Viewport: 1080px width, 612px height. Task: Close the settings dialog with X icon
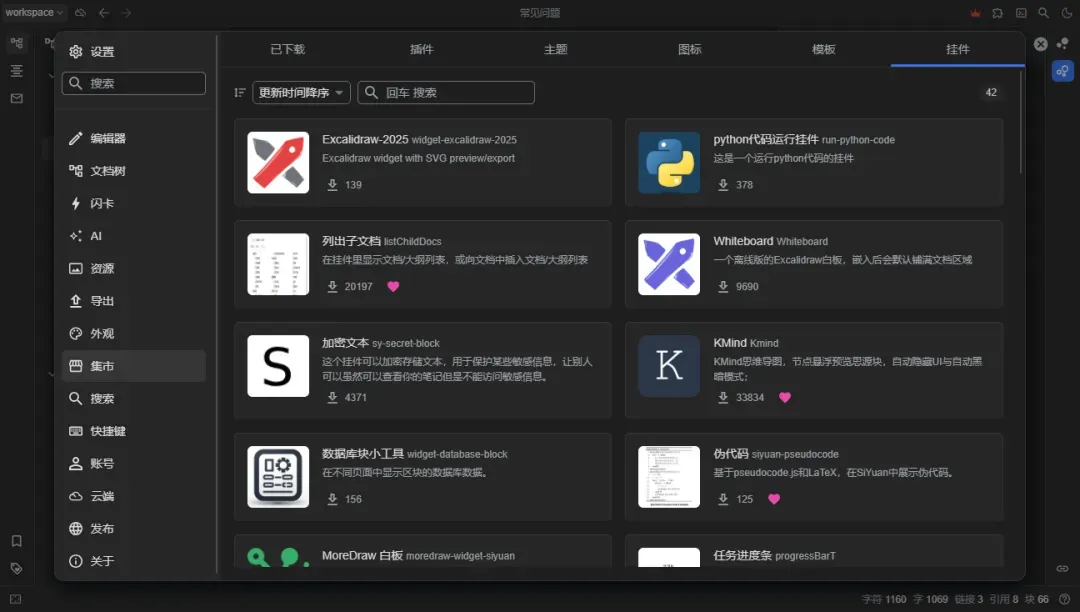(x=1041, y=44)
